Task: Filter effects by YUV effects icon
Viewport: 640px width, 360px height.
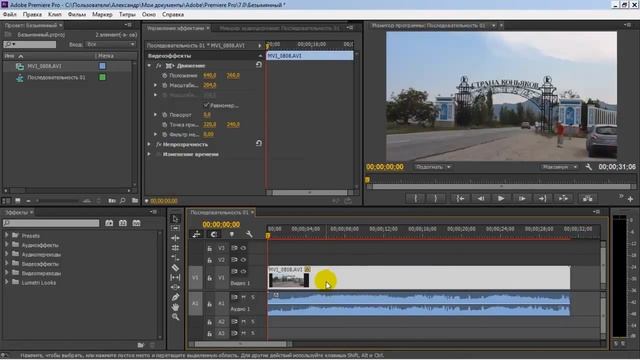Action: [x=136, y=223]
